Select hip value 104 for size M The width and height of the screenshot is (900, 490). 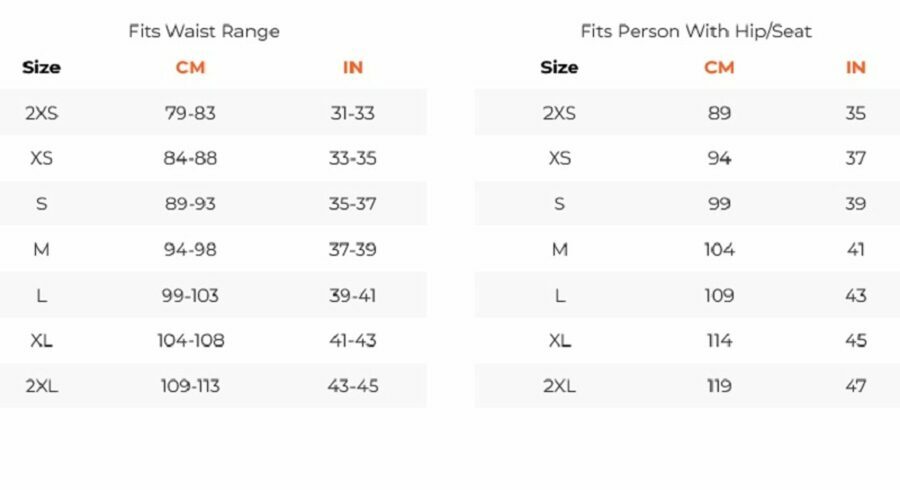[x=719, y=250]
